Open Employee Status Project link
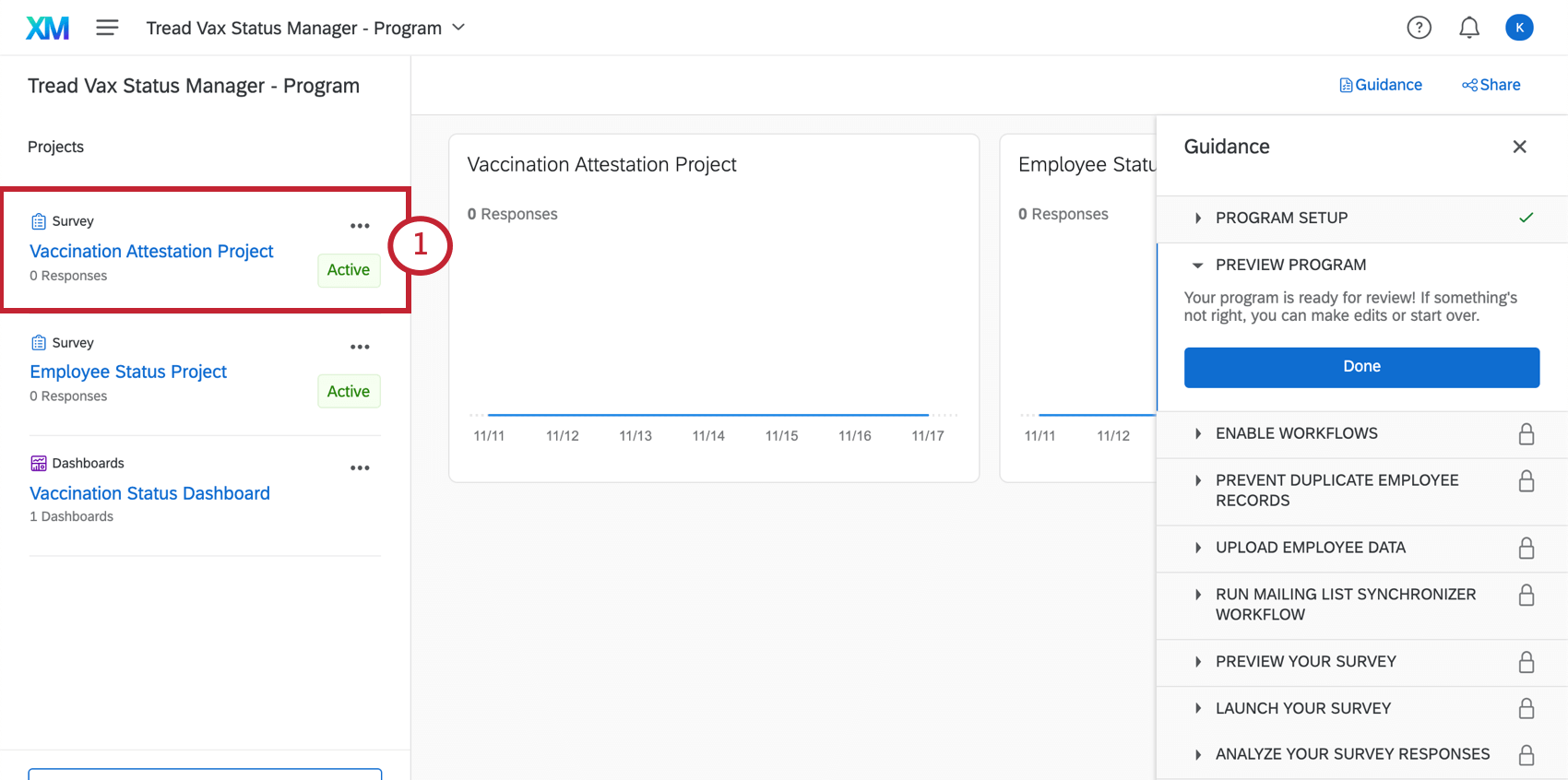This screenshot has width=1568, height=780. (128, 372)
